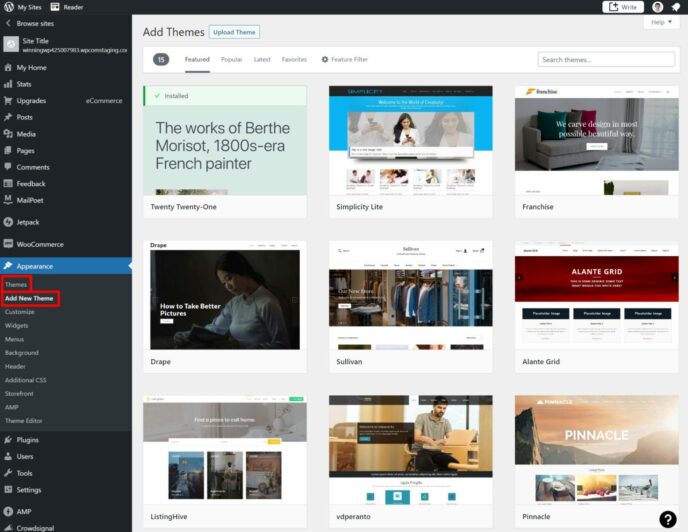Click the Pages icon
The image size is (688, 532).
tap(8, 151)
